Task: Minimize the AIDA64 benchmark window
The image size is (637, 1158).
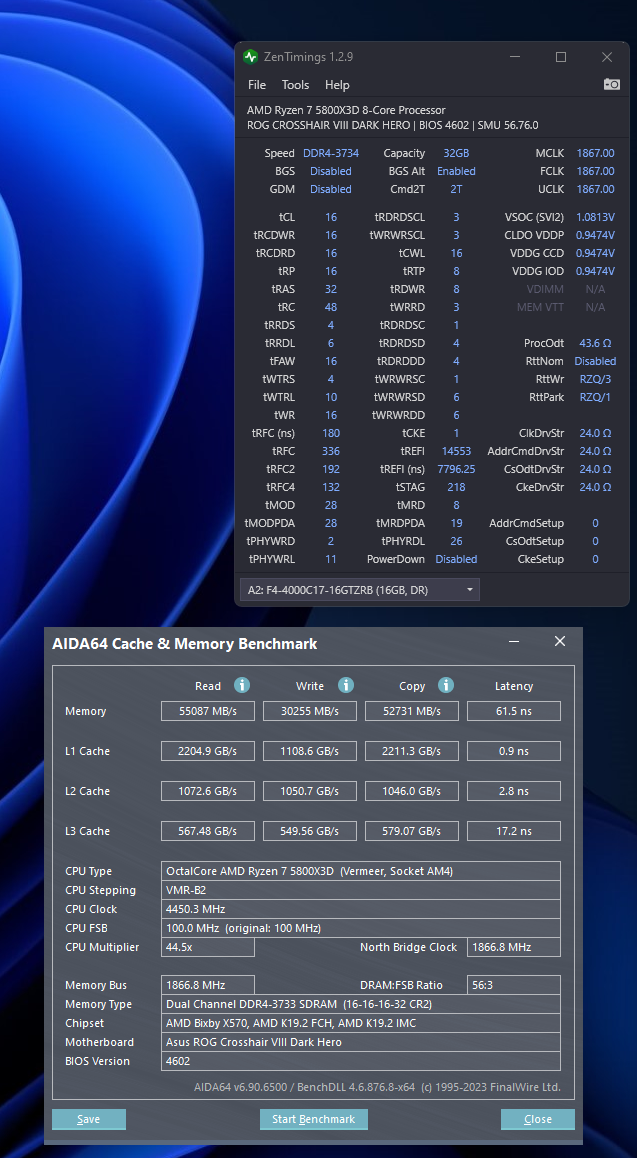Action: [514, 641]
